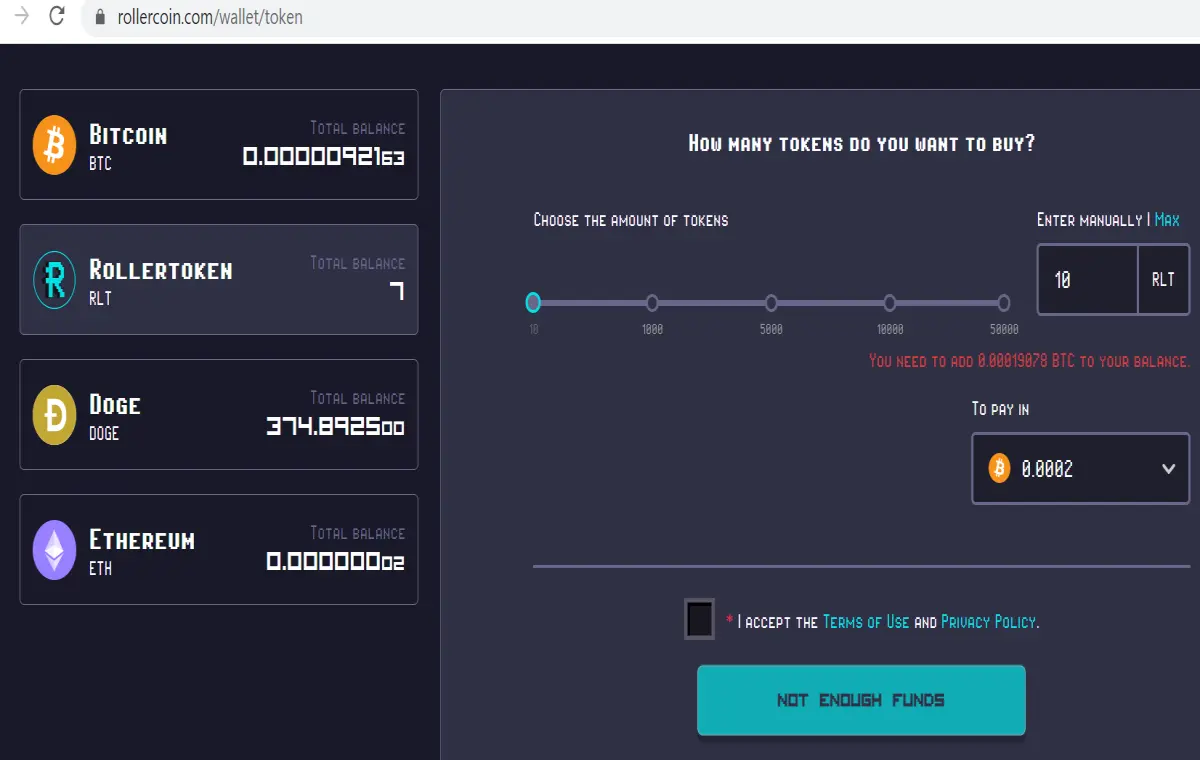This screenshot has height=760, width=1200.
Task: Tick the accept Terms of Use checkbox
Action: [699, 619]
